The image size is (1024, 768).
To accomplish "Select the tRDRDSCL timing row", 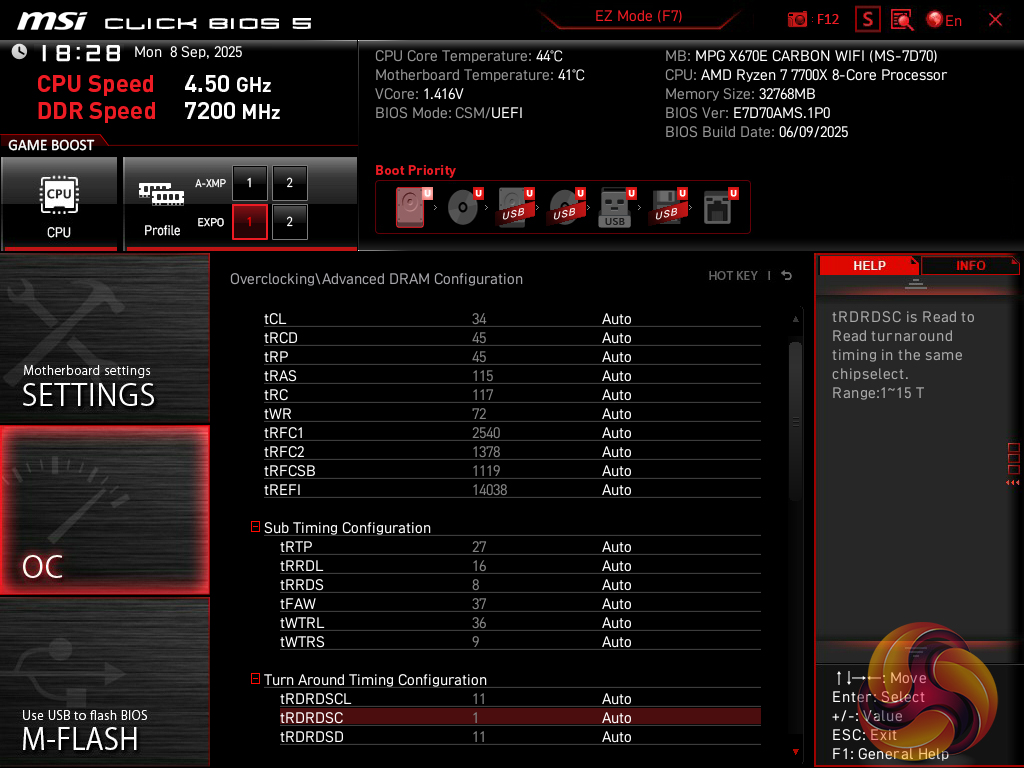I will click(520, 699).
